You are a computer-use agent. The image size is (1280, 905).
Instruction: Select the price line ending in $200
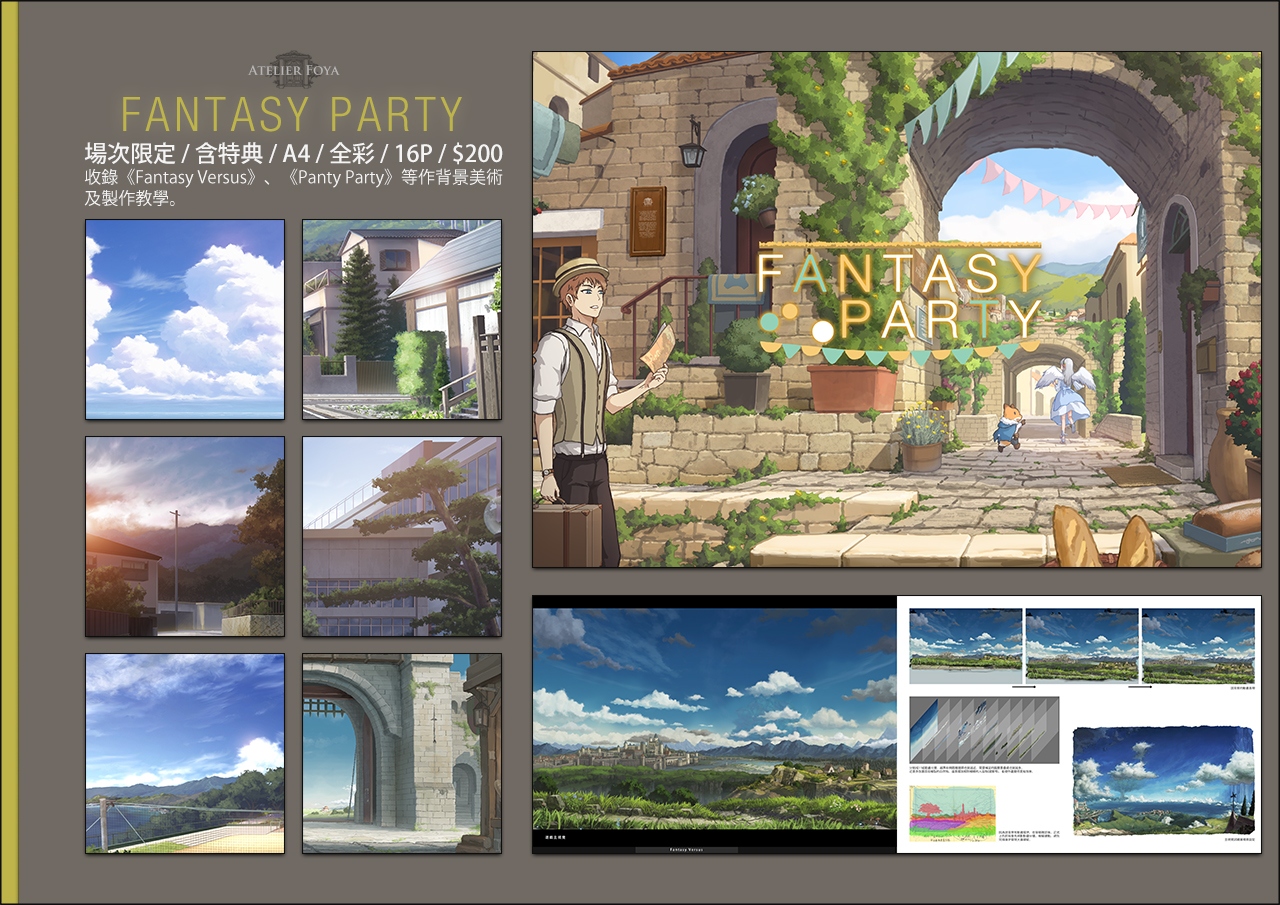pyautogui.click(x=293, y=153)
